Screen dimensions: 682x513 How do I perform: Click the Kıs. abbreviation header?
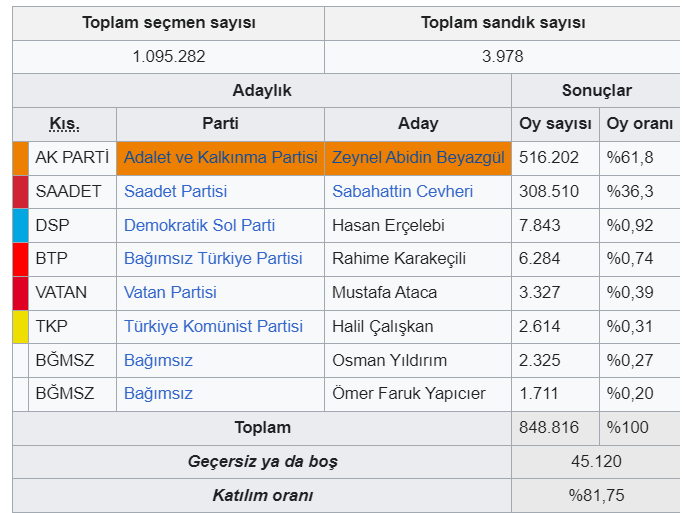pos(65,124)
